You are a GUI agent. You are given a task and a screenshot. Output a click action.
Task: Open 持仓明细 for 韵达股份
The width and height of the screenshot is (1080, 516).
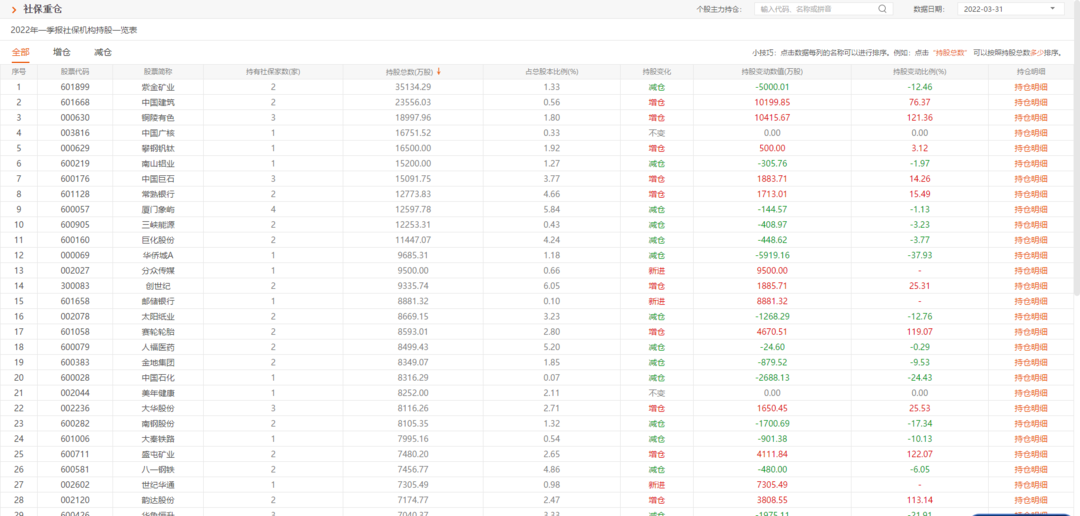[x=1030, y=500]
